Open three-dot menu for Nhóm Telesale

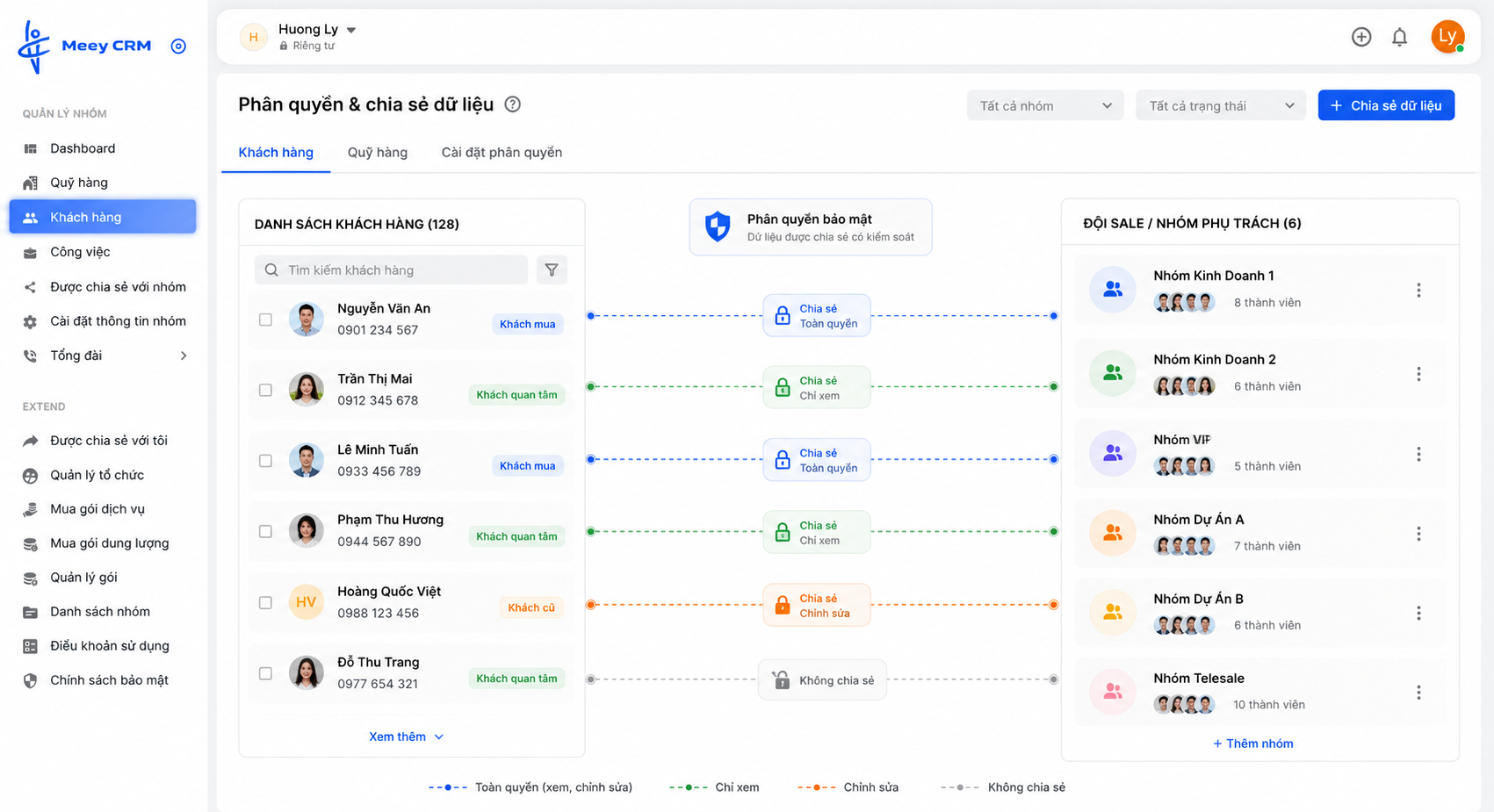coord(1418,693)
